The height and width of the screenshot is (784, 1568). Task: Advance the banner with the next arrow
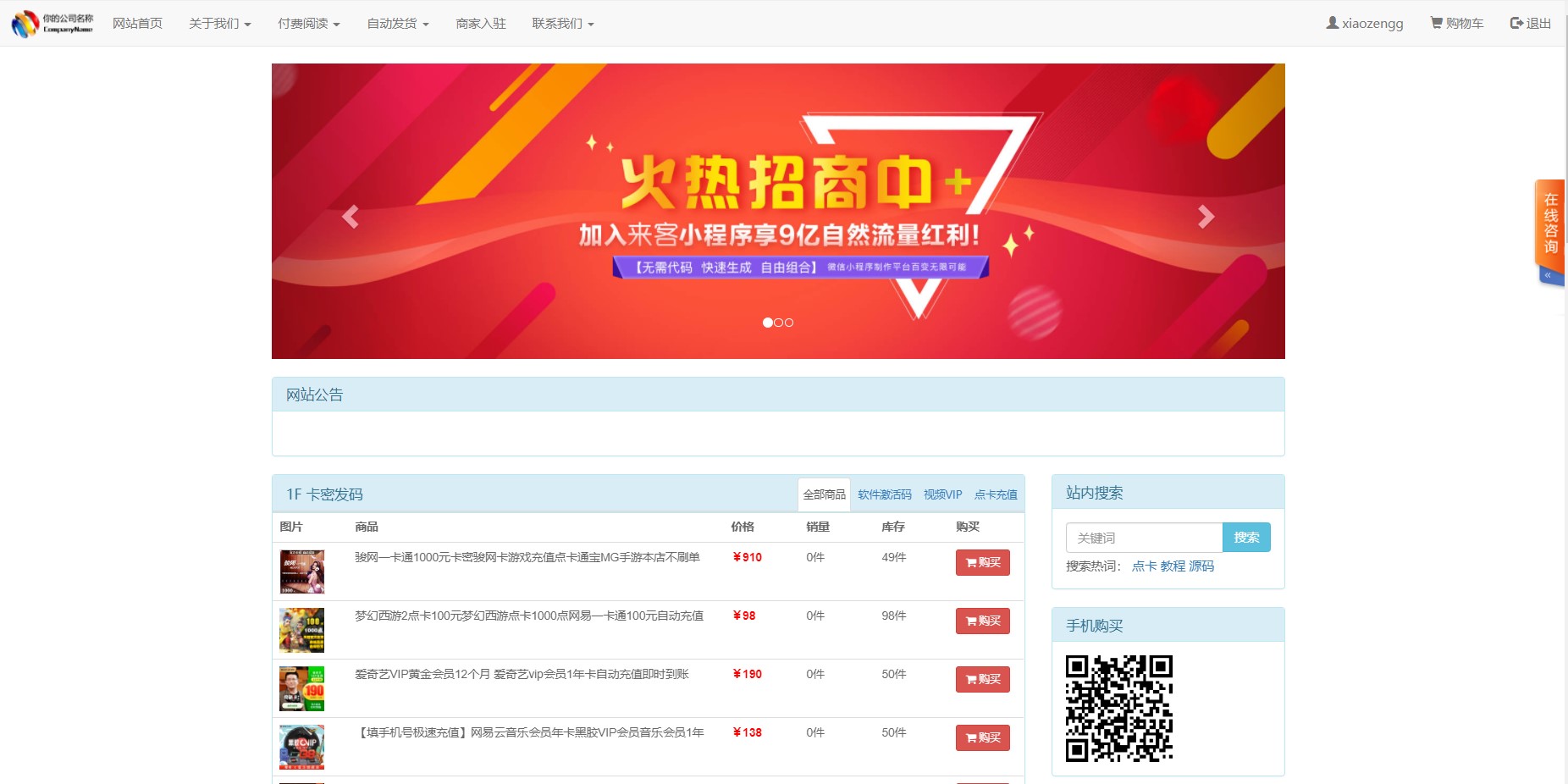[x=1205, y=216]
